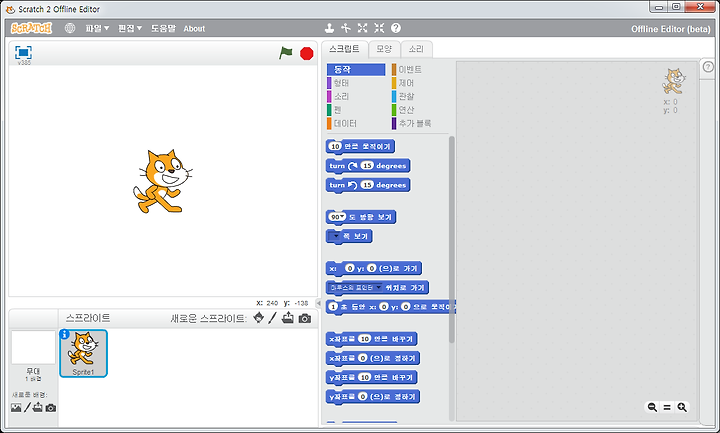Click the blocks palette vertical scrollbar
This screenshot has height=433, width=720.
tap(452, 239)
